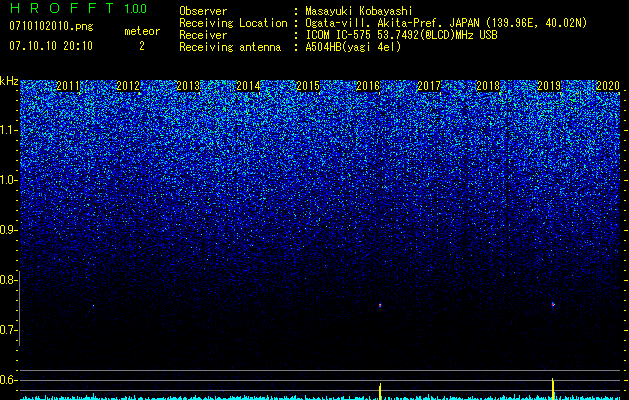
Task: Click the 2016 time marker
Action: (x=368, y=86)
